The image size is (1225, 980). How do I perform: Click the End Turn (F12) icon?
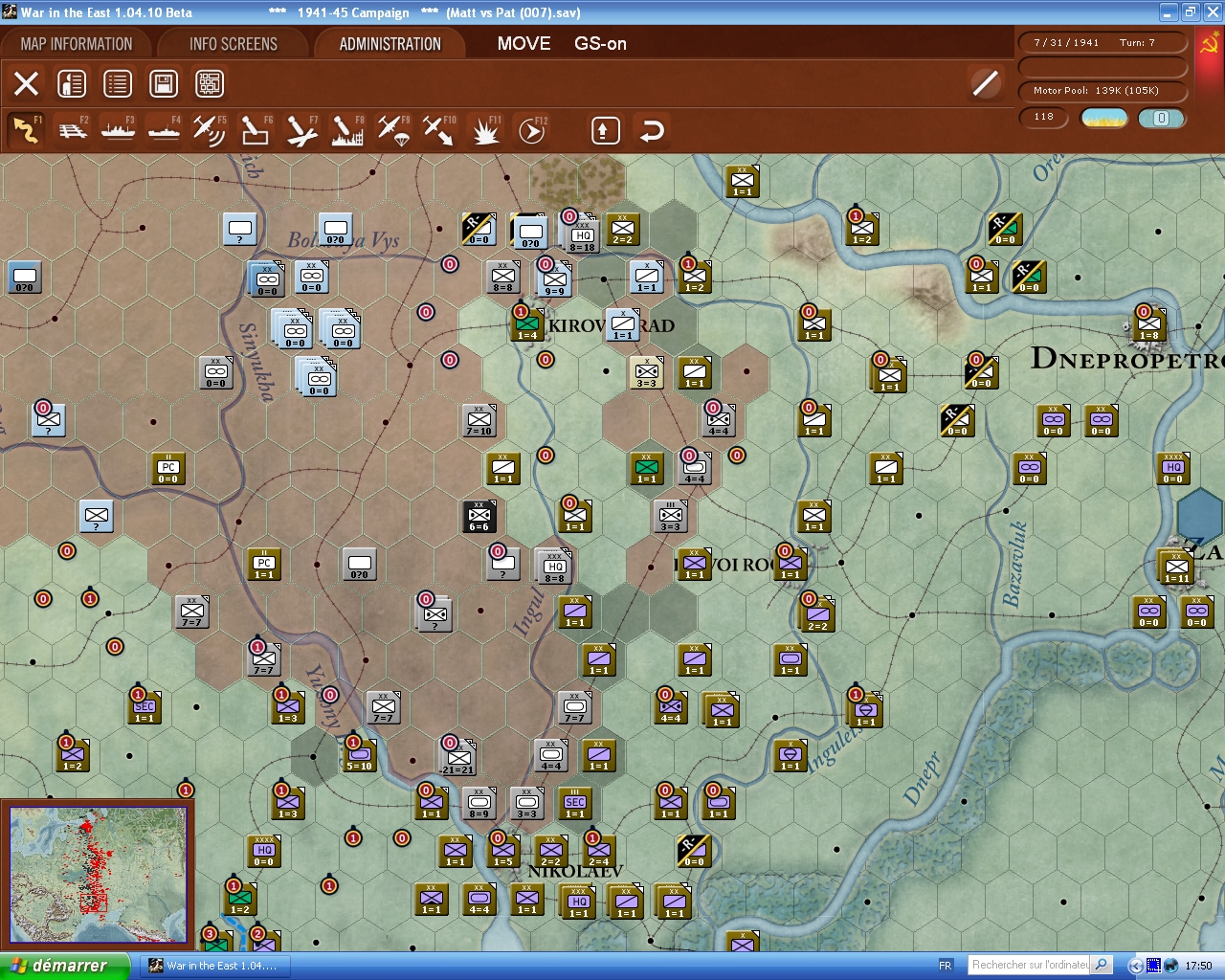pos(531,130)
